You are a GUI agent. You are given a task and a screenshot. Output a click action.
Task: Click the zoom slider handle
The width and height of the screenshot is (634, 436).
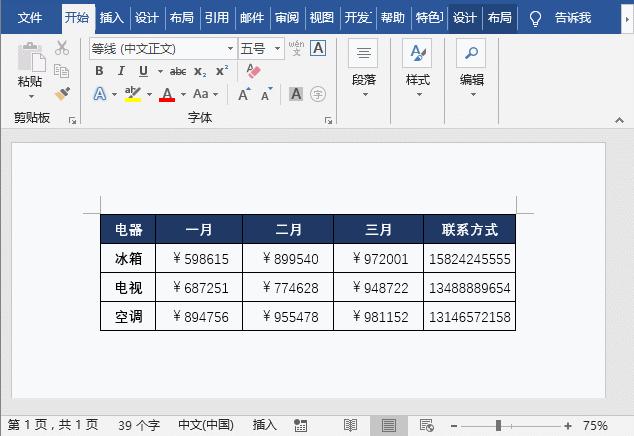[499, 425]
